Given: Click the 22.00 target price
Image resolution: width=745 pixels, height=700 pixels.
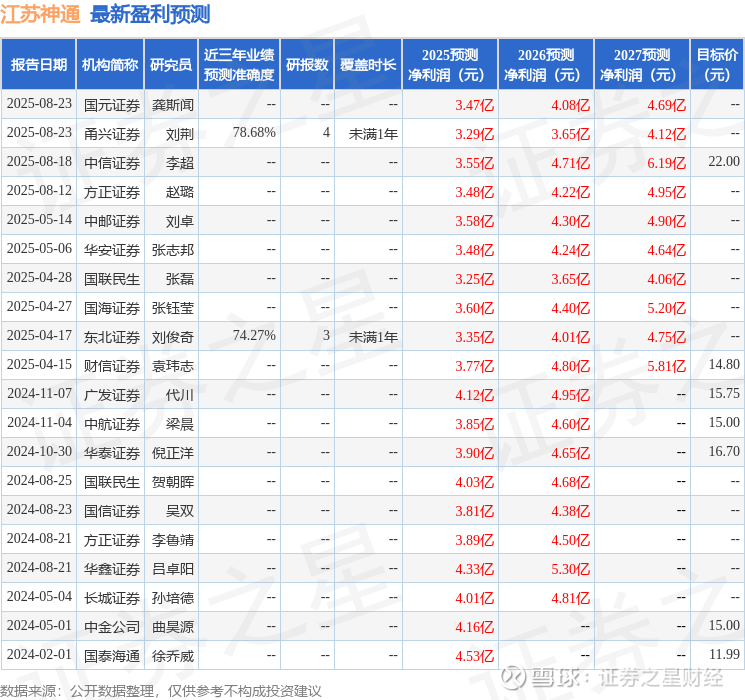Looking at the screenshot, I should [724, 162].
